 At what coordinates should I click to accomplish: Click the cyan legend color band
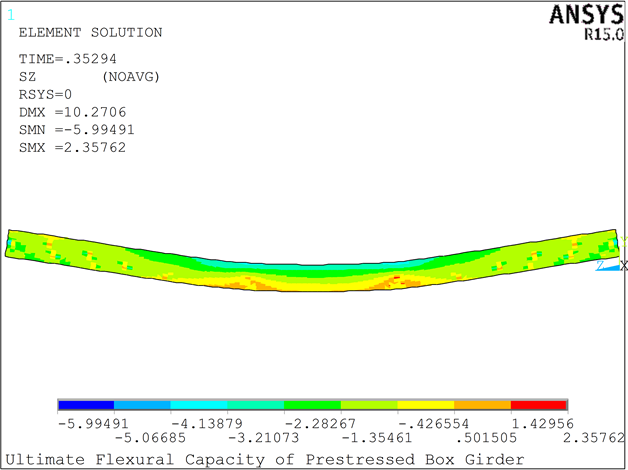[199, 406]
